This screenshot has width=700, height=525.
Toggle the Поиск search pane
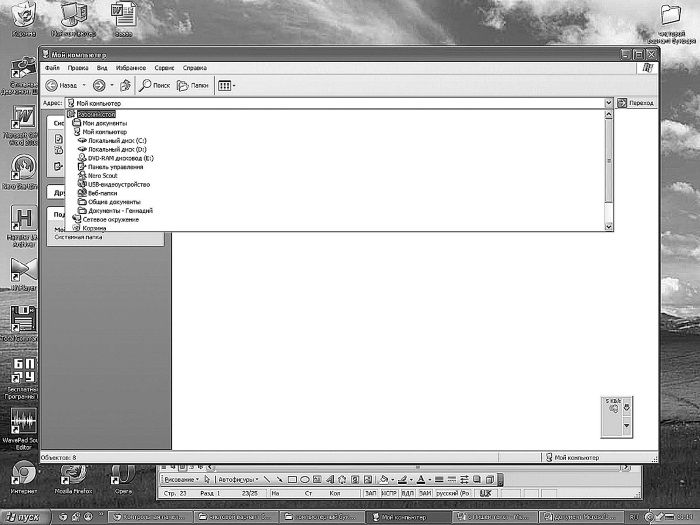(x=154, y=85)
